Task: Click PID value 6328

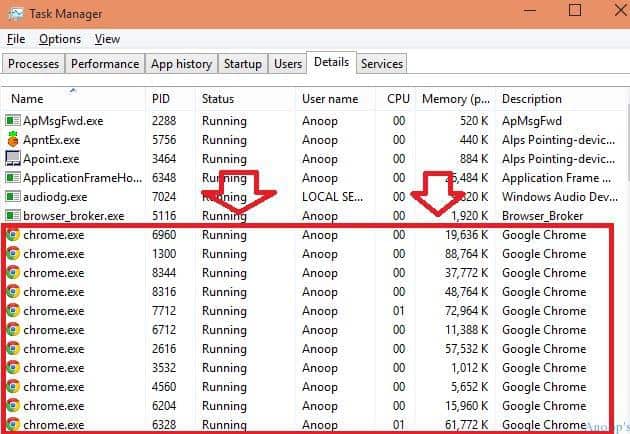Action: tap(164, 425)
